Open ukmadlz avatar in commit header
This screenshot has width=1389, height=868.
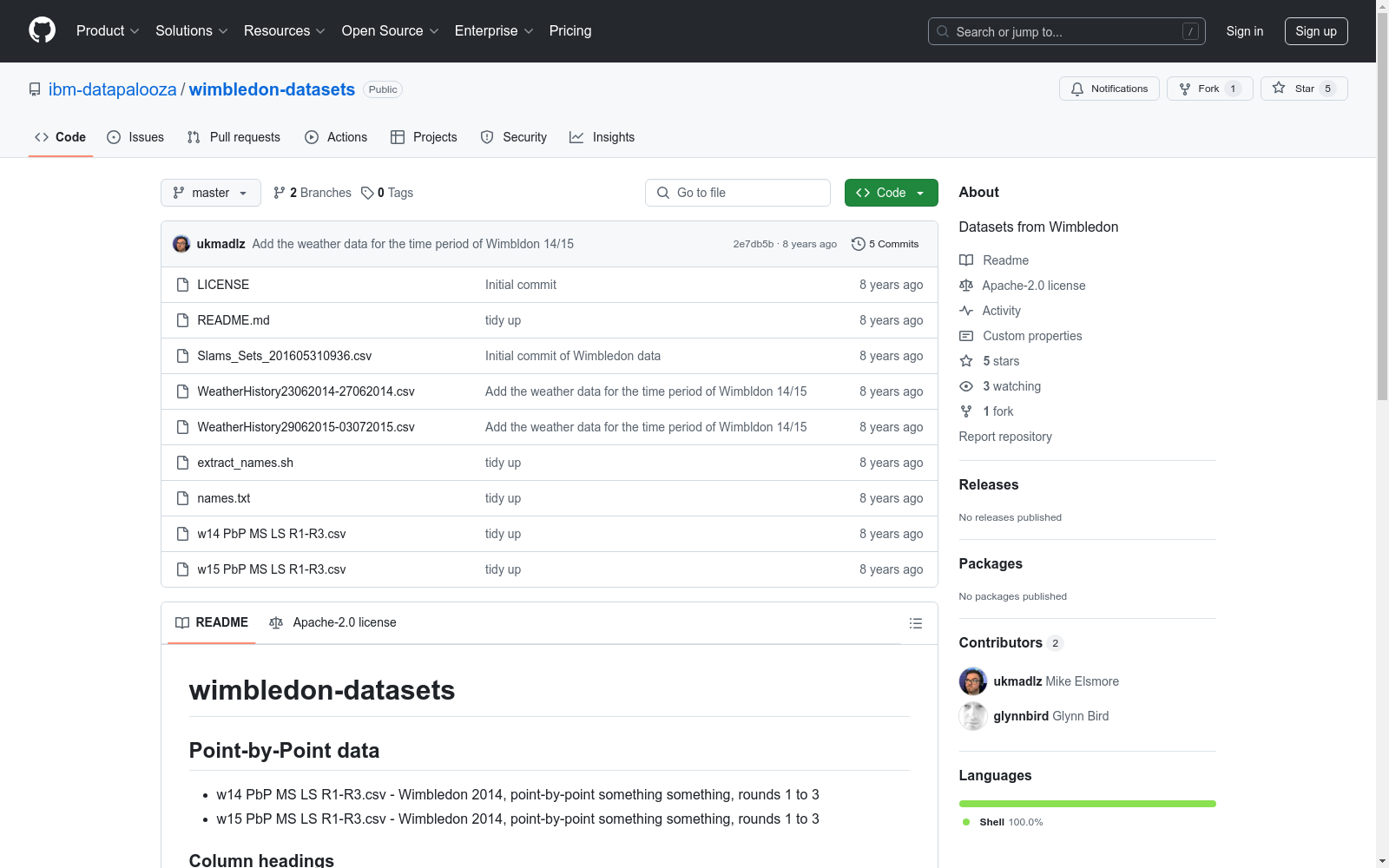[x=181, y=244]
